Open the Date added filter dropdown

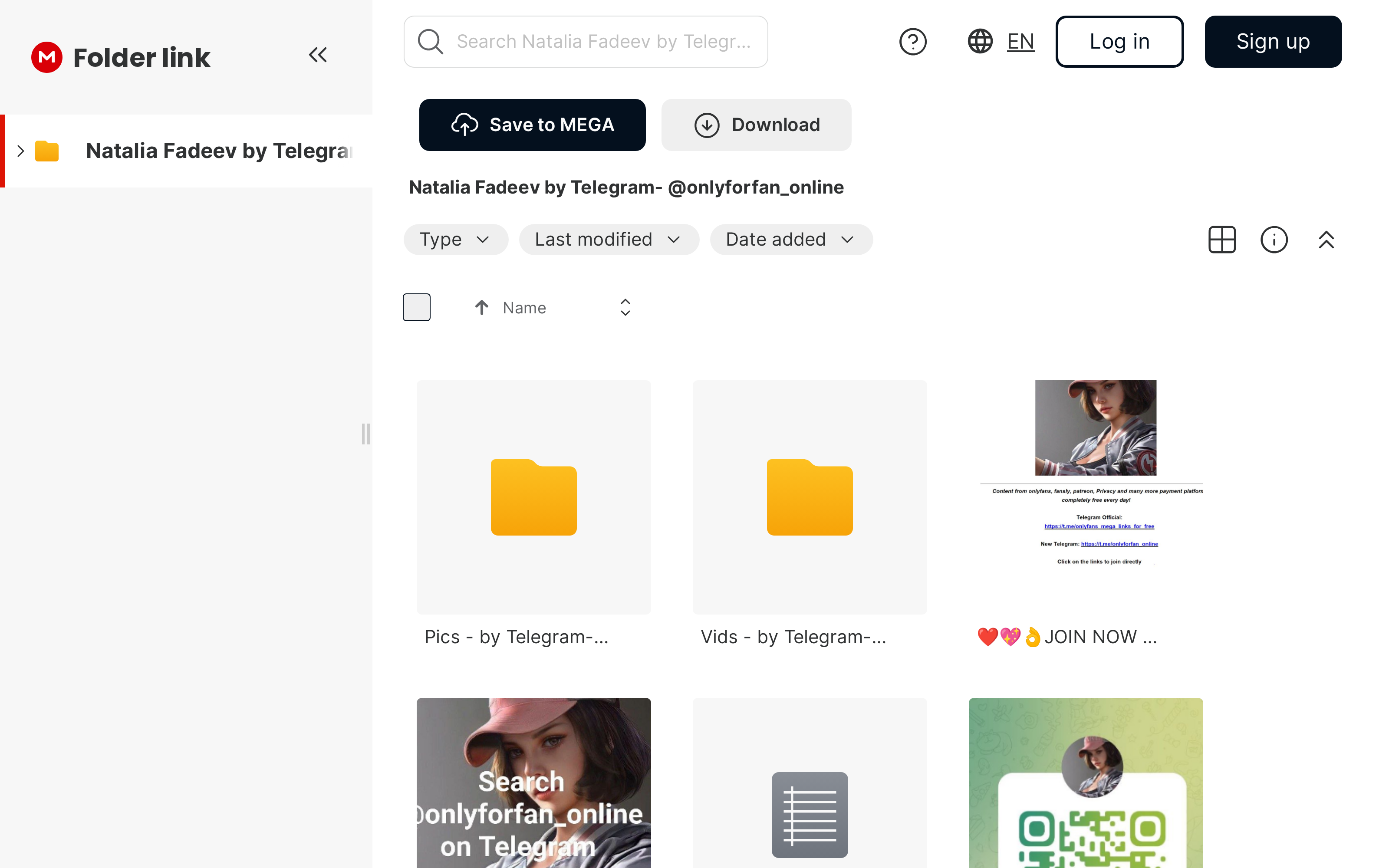(x=791, y=240)
